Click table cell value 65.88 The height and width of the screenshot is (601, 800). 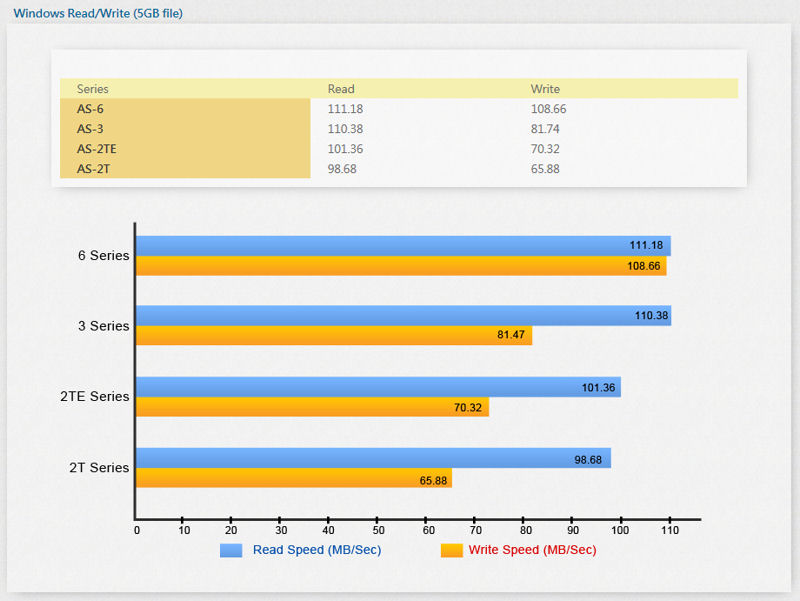click(545, 169)
